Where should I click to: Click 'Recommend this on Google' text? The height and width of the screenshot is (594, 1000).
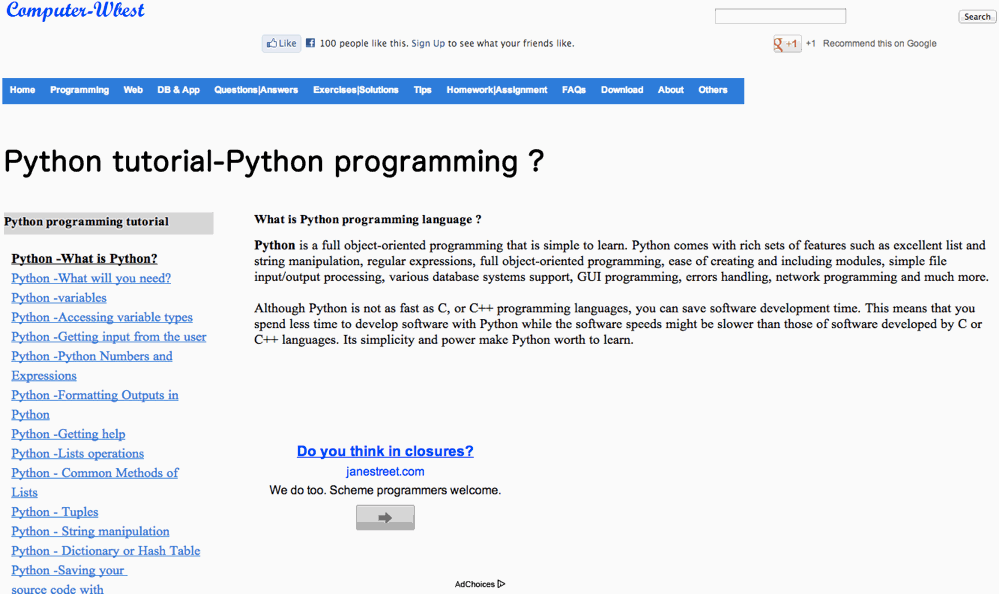point(879,43)
